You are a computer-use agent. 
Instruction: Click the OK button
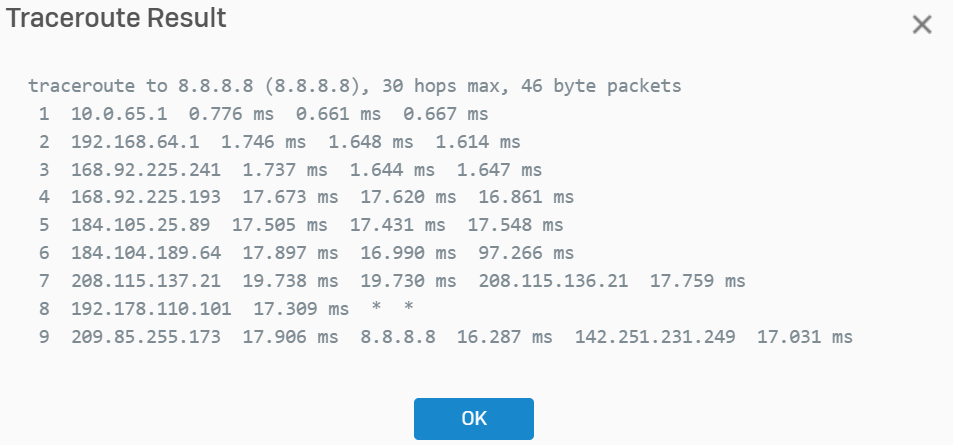point(474,419)
